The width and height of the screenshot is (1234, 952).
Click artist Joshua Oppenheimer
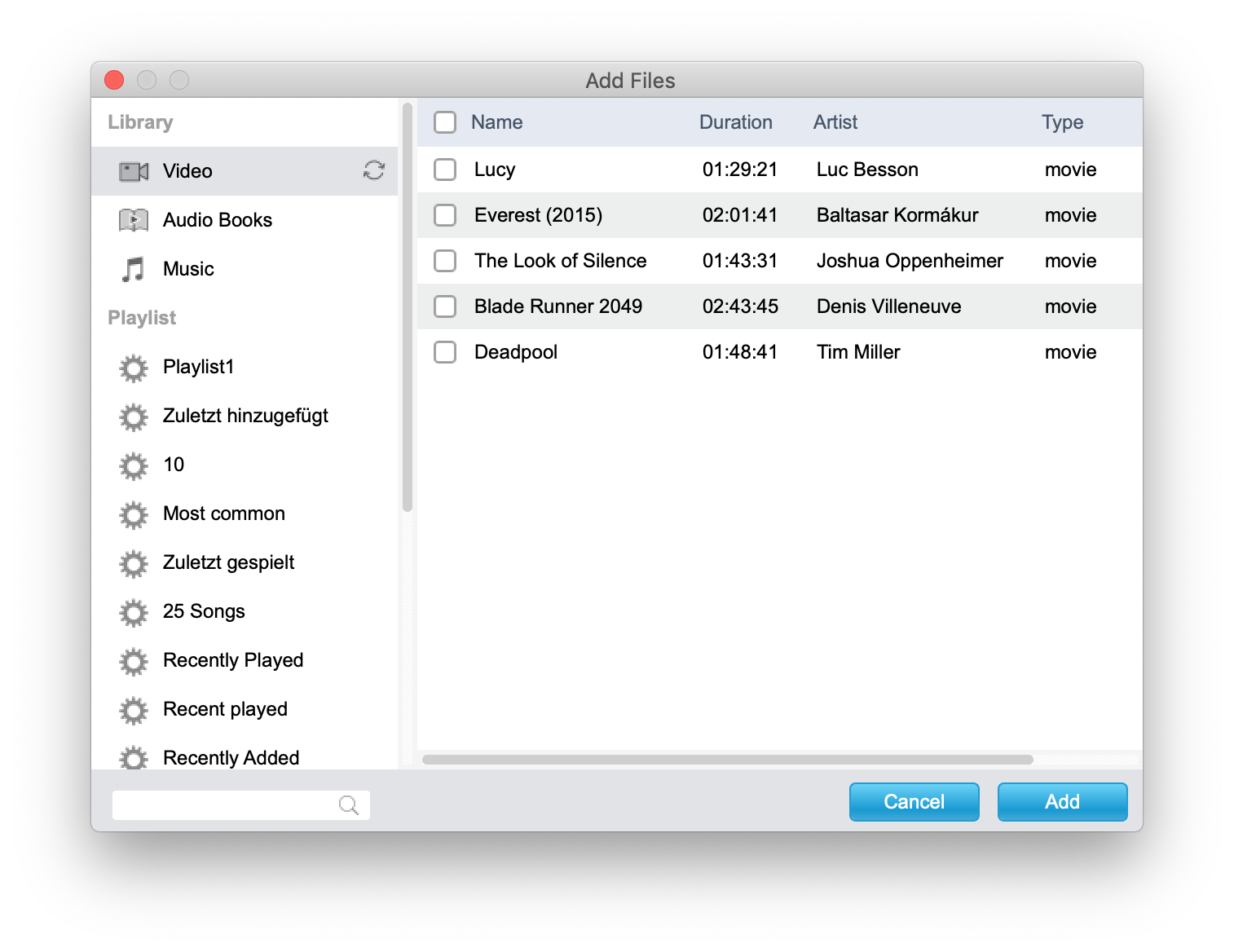tap(910, 261)
